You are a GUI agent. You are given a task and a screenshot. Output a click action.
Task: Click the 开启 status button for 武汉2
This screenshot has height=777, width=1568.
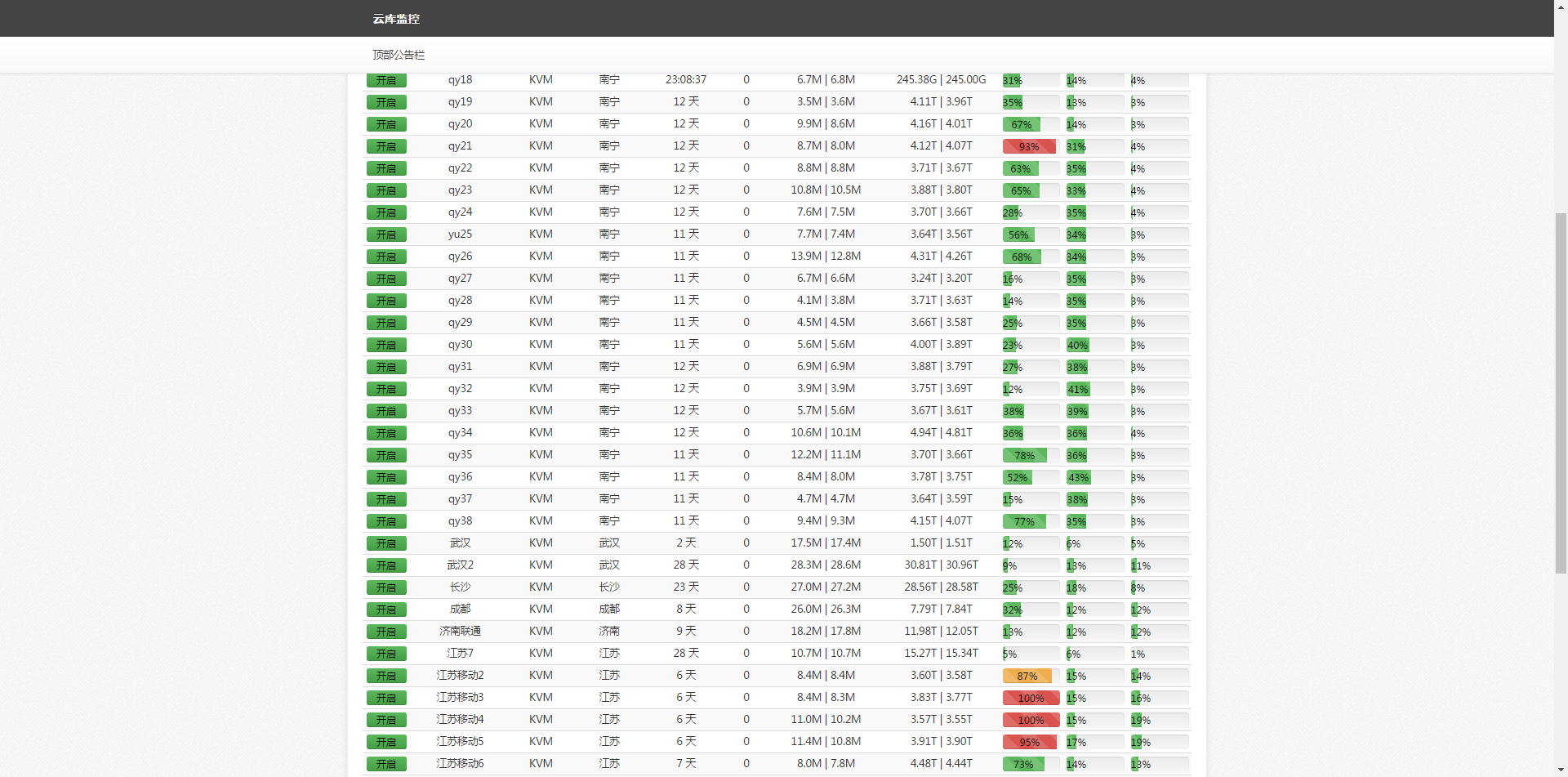pos(386,565)
